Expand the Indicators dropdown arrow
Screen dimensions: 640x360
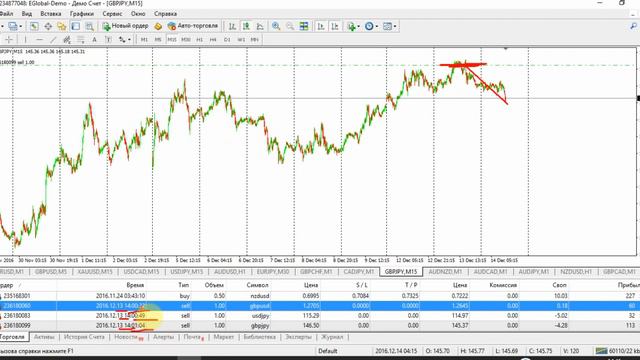point(358,27)
